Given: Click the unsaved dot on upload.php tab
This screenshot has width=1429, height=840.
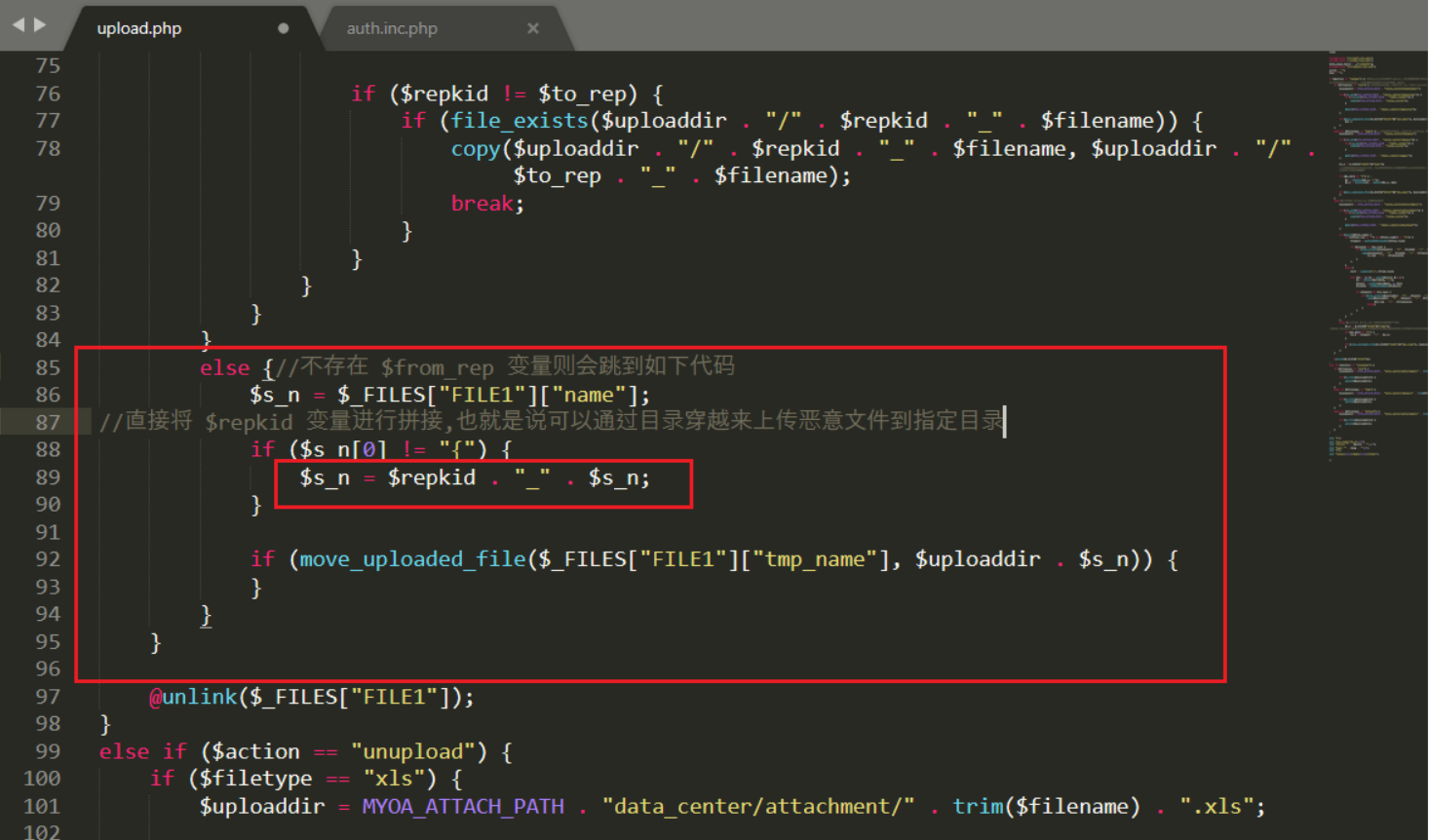Looking at the screenshot, I should click(283, 28).
